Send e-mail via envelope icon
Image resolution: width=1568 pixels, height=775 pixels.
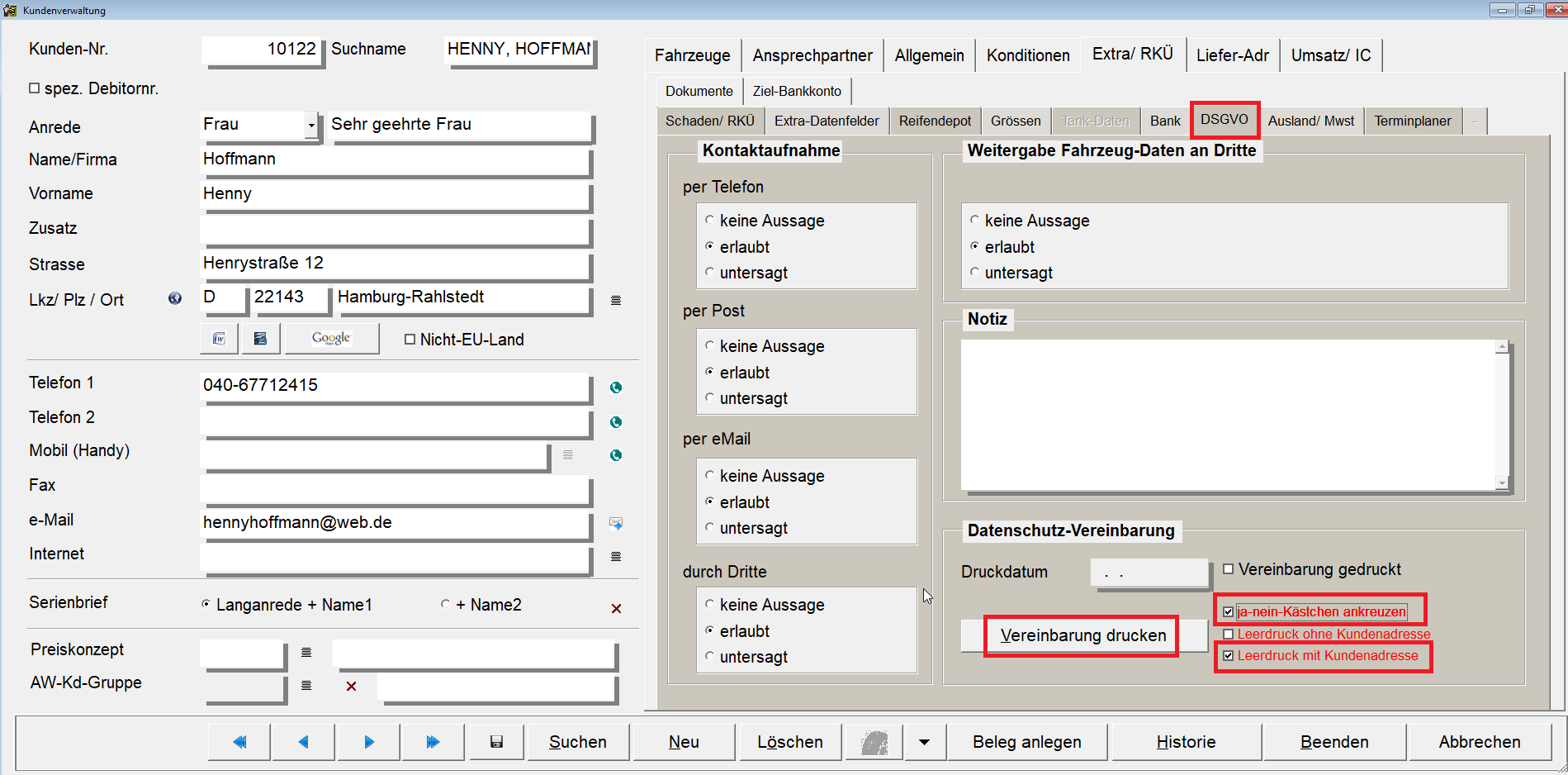[616, 523]
